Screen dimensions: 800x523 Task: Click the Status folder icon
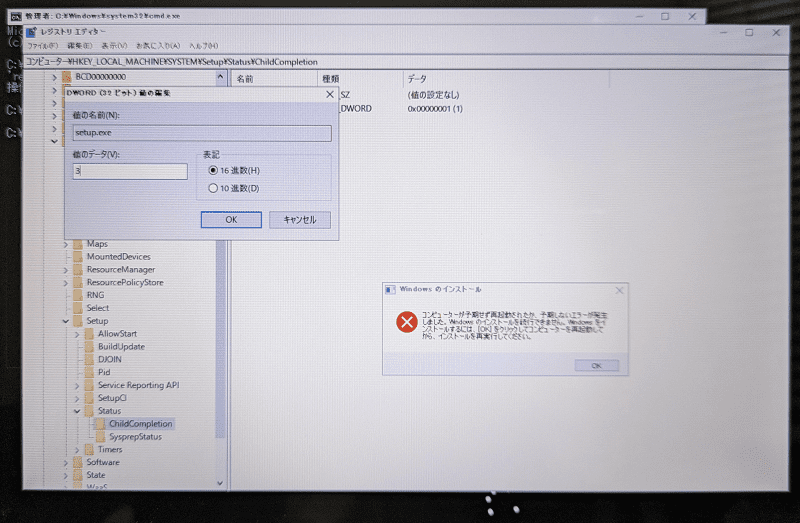coord(89,411)
